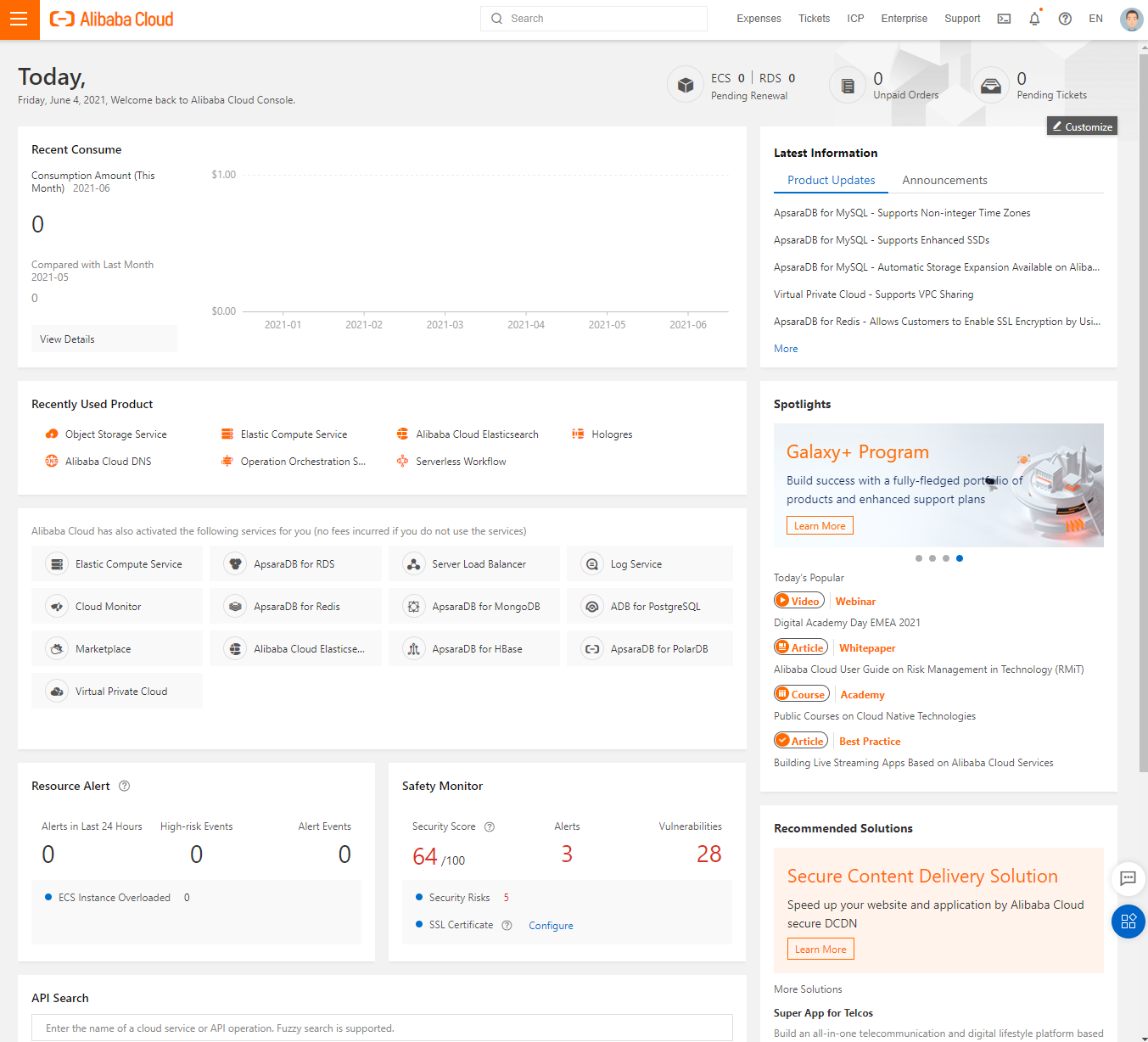Open Object Storage Service from recent products

[106, 434]
